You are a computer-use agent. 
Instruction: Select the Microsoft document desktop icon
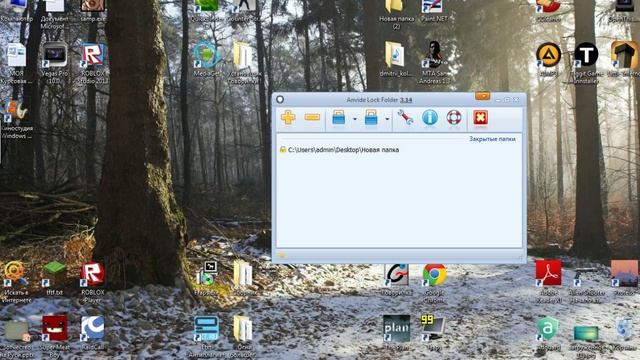click(x=55, y=14)
